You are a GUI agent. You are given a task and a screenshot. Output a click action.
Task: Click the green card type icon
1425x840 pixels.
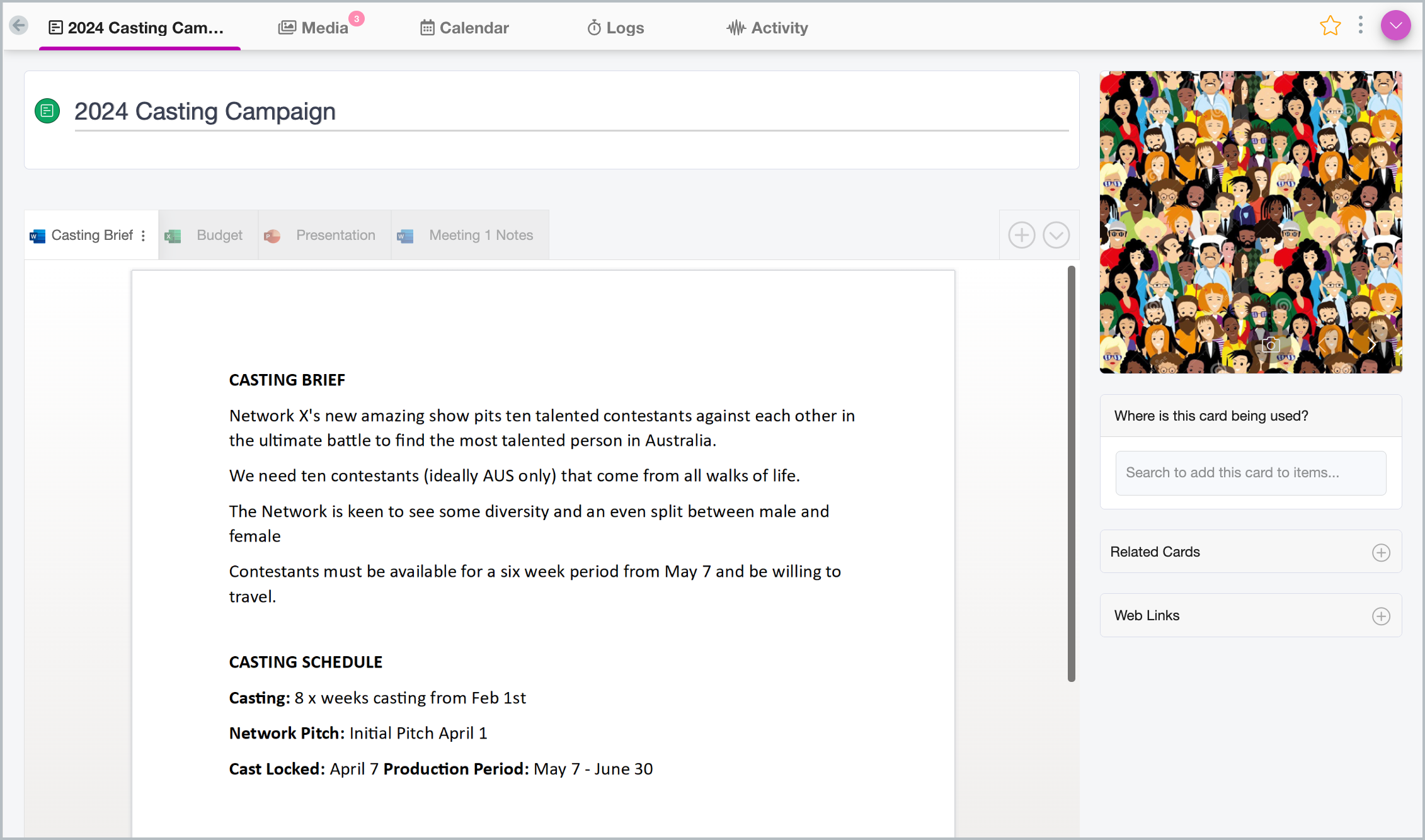tap(47, 111)
